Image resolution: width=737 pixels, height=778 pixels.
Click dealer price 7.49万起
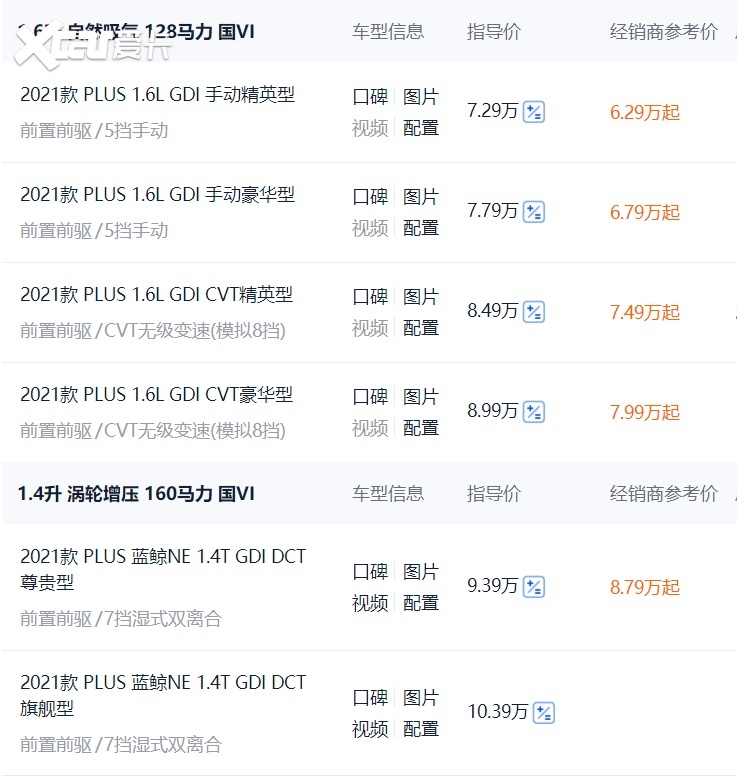[x=645, y=312]
